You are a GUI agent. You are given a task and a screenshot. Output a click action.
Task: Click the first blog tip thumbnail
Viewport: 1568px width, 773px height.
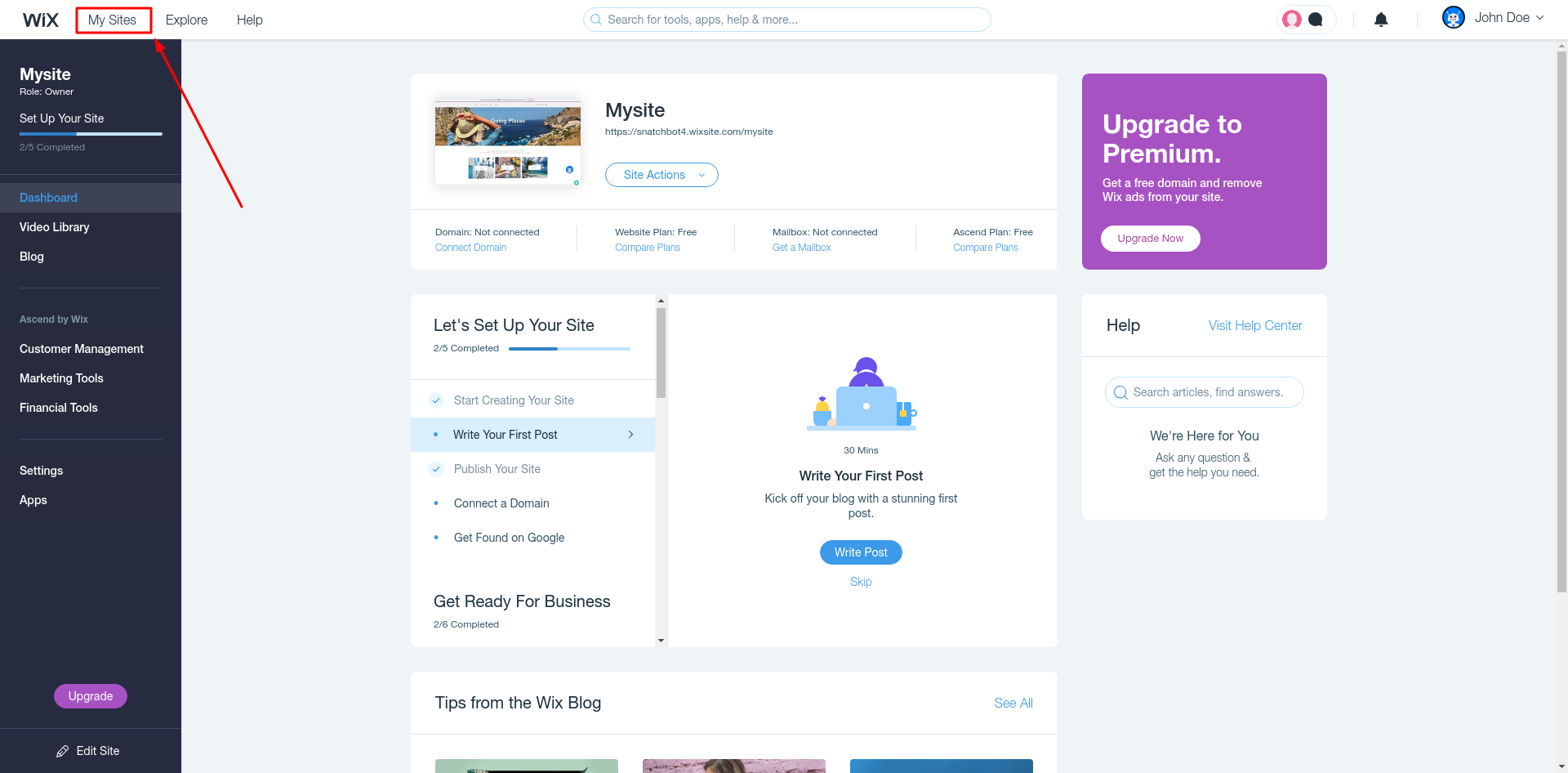[527, 766]
